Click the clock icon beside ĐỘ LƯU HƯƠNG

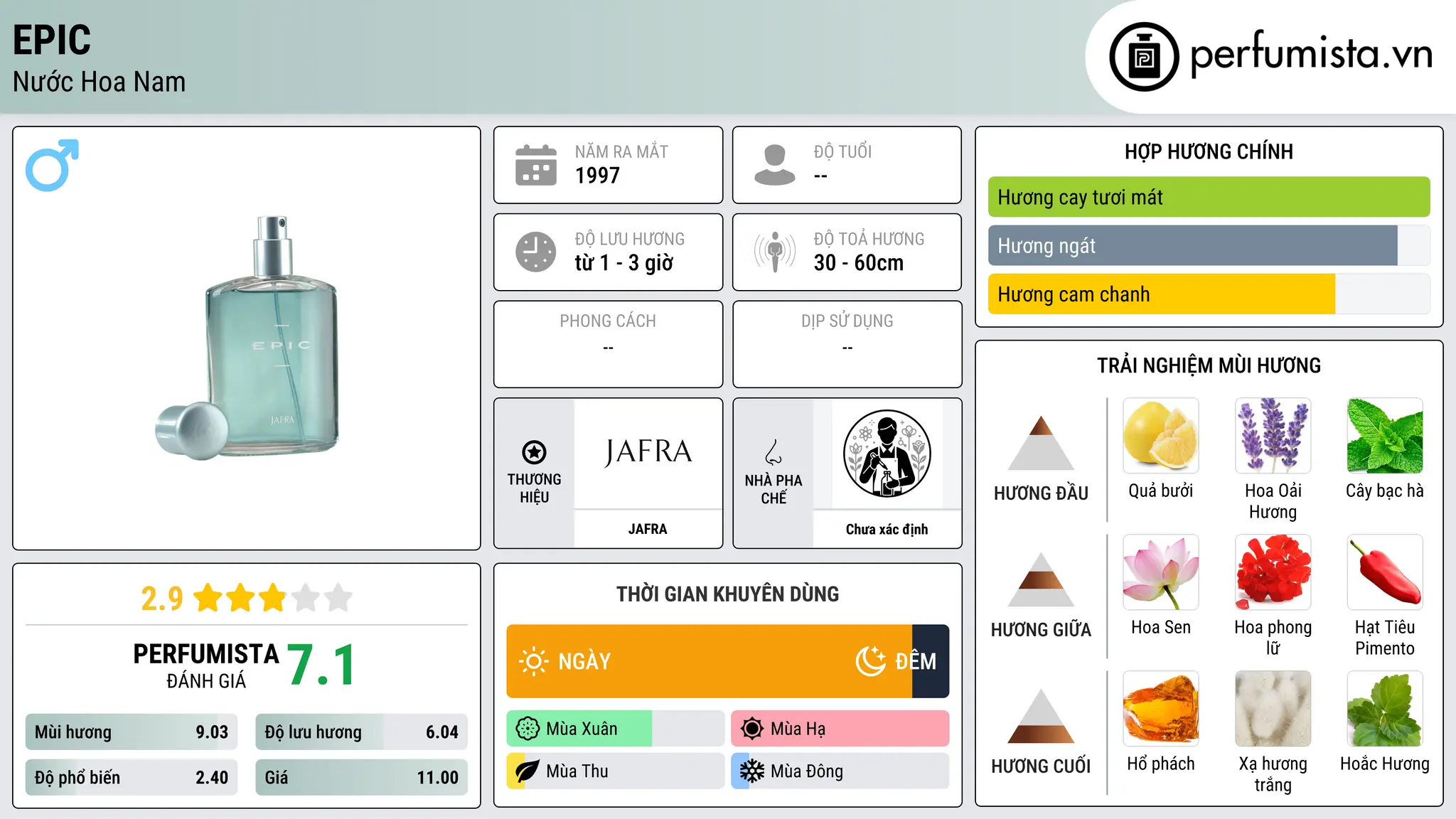[536, 252]
